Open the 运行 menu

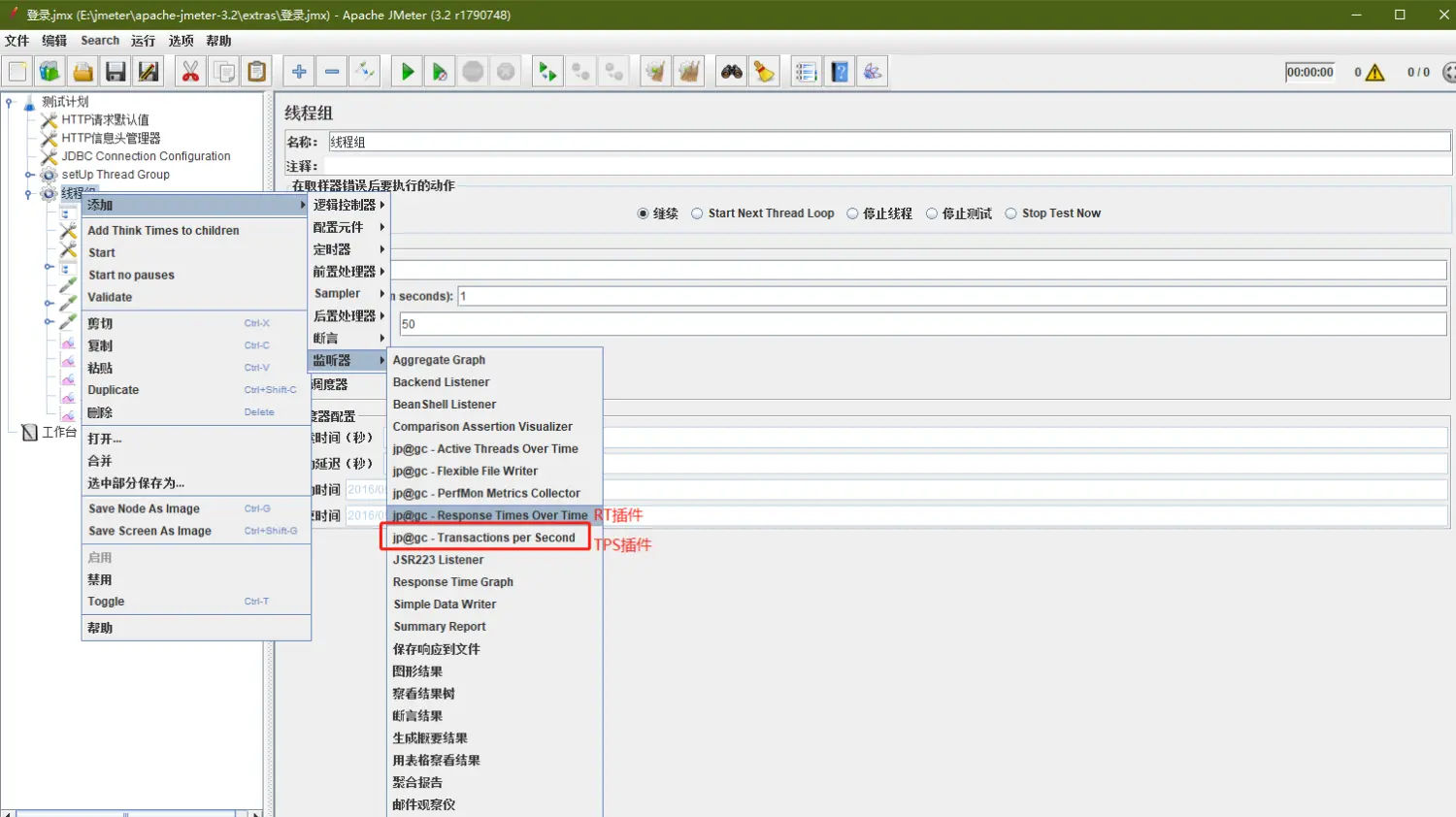142,40
